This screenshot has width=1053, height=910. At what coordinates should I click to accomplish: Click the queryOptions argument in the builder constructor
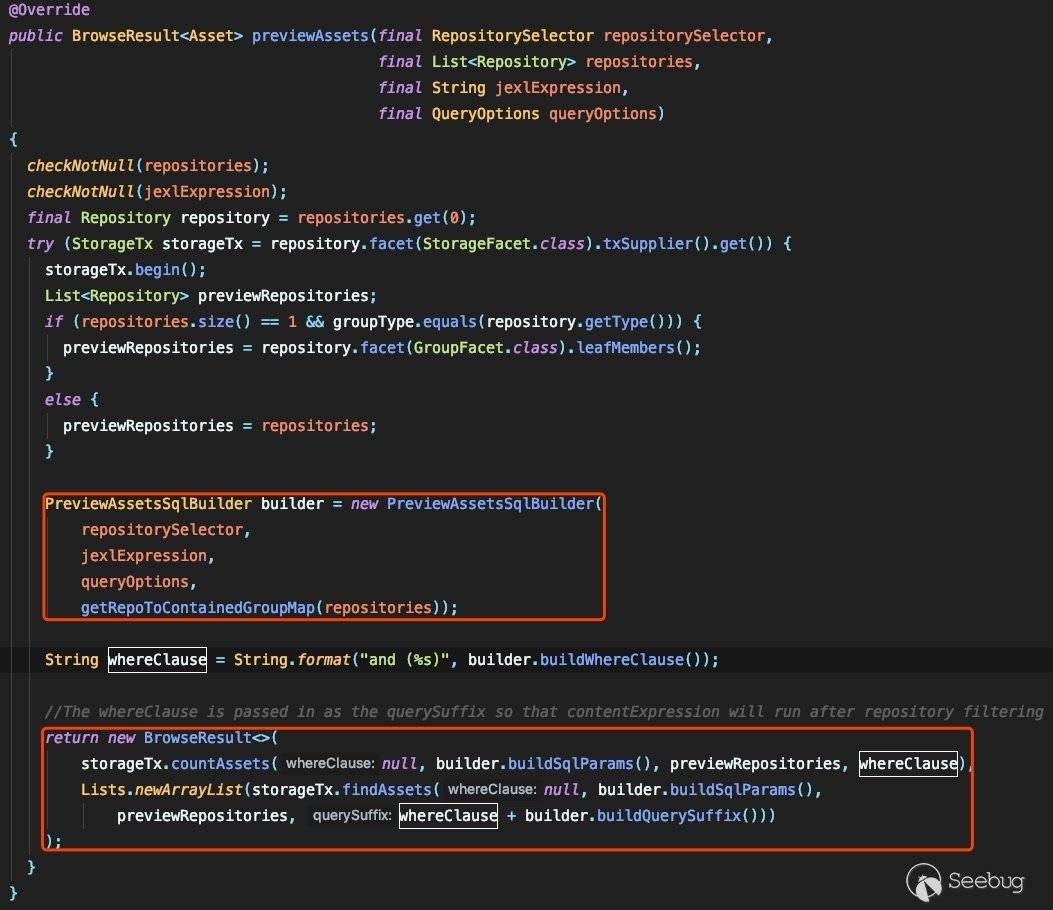coord(134,582)
